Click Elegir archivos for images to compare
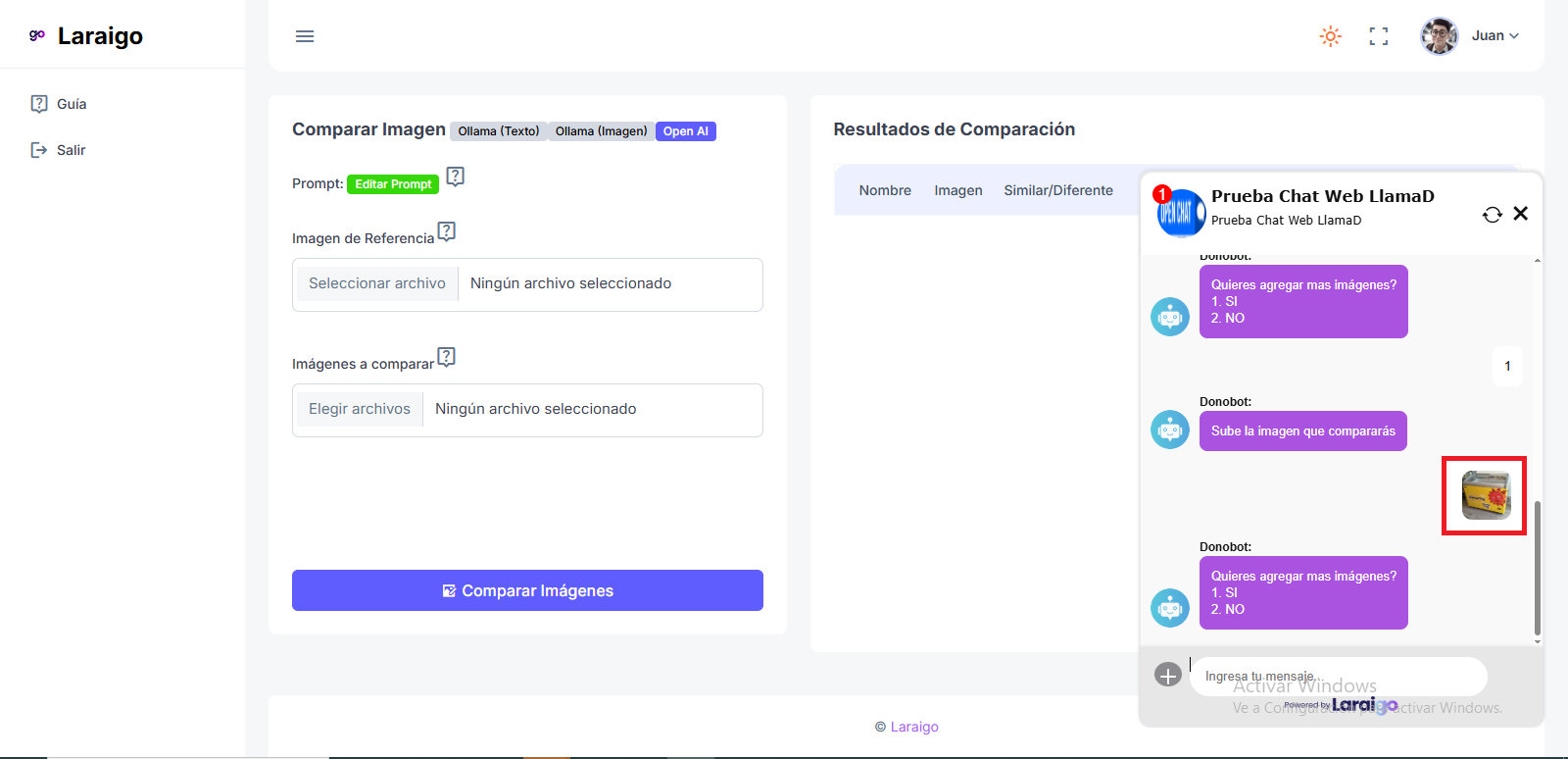 pyautogui.click(x=359, y=409)
